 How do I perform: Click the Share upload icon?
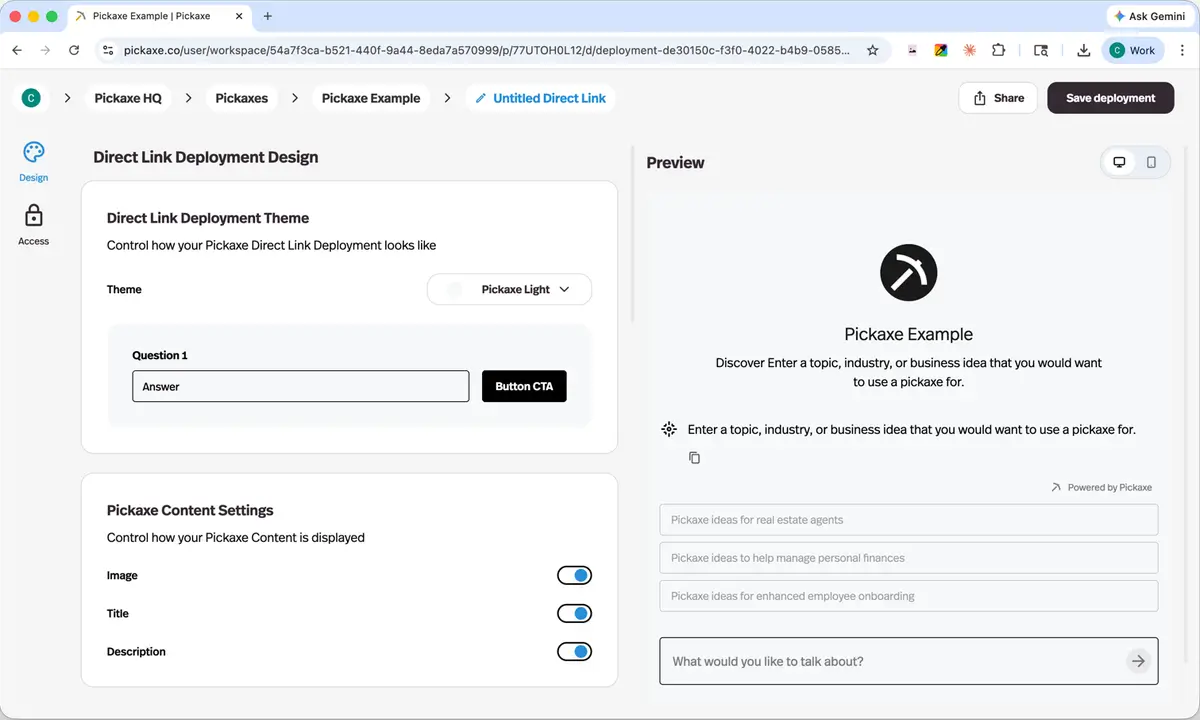tap(979, 98)
